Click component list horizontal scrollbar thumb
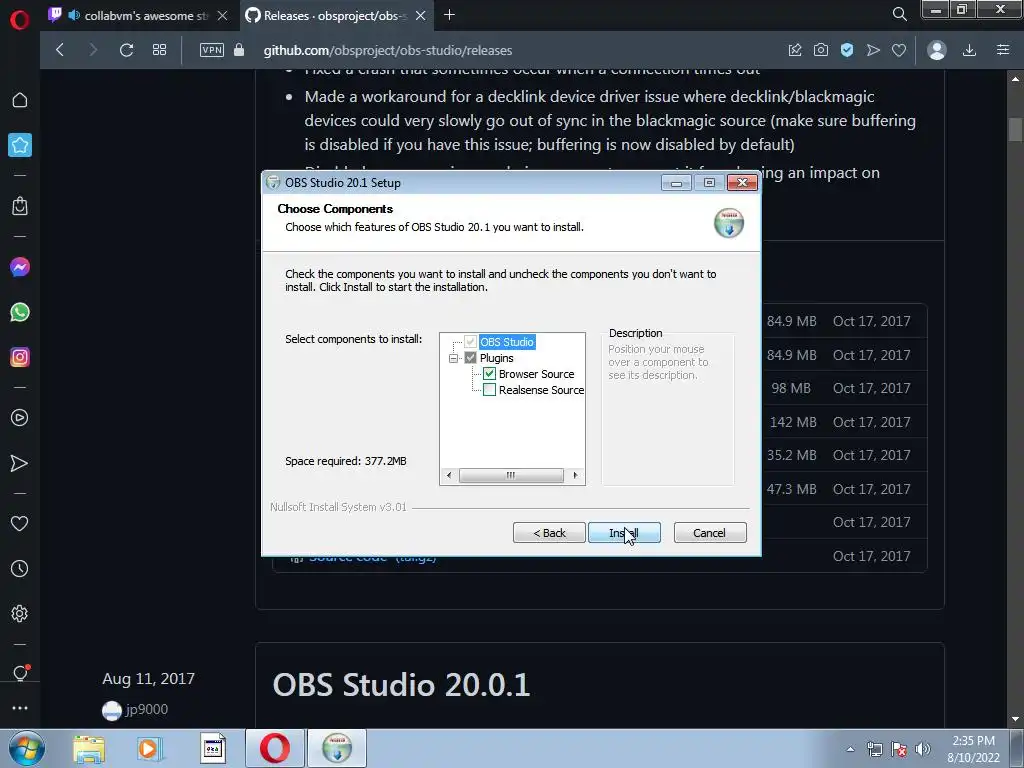The width and height of the screenshot is (1024, 768). coord(511,475)
